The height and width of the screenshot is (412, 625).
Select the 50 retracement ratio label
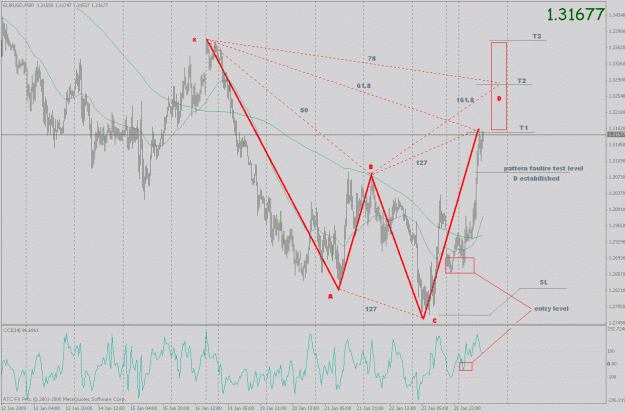coord(304,110)
